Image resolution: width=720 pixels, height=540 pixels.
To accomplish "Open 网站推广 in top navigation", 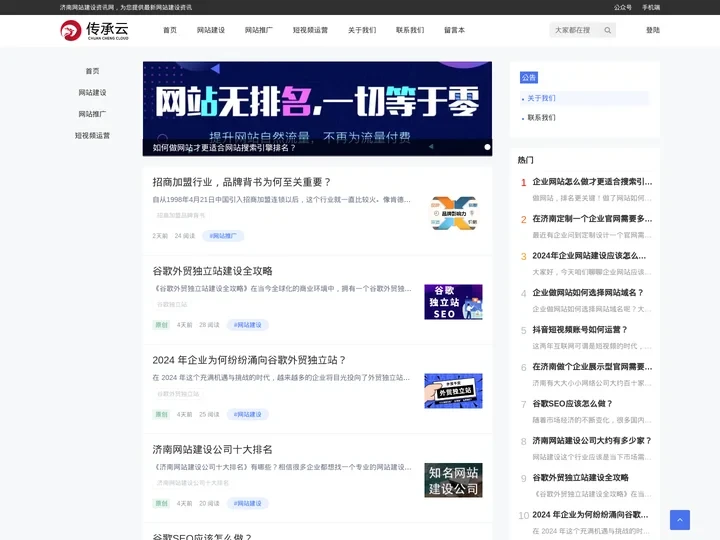I will point(259,30).
